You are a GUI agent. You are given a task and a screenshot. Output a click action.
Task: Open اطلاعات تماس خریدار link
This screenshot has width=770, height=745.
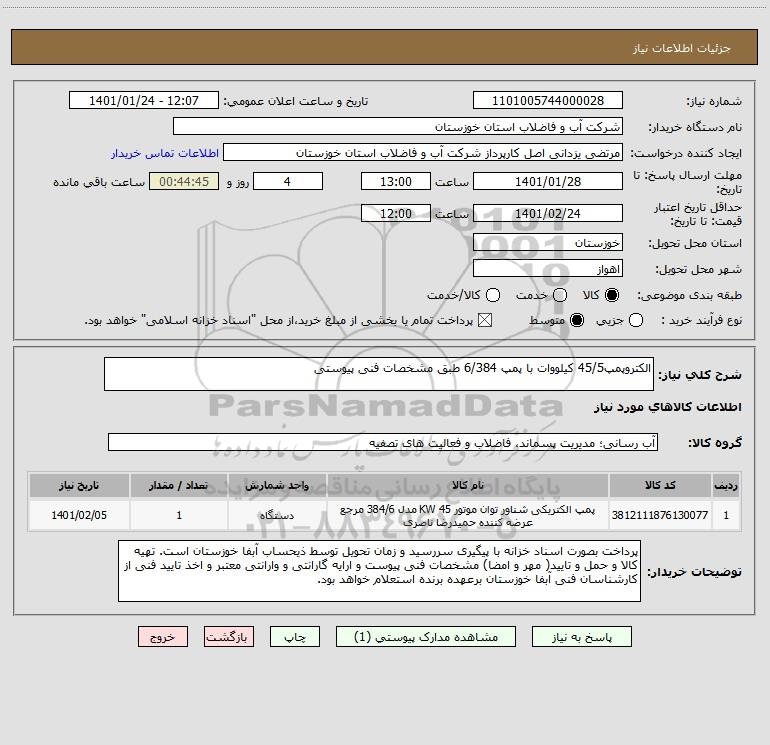coord(165,153)
